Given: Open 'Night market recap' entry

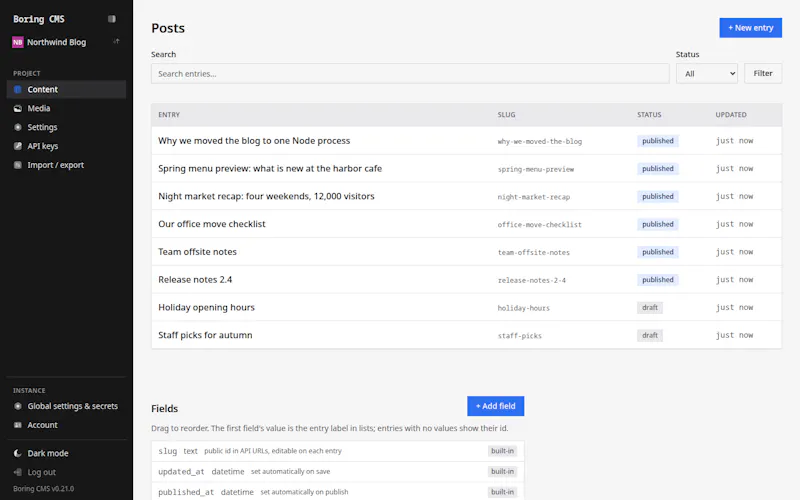Looking at the screenshot, I should [x=266, y=196].
